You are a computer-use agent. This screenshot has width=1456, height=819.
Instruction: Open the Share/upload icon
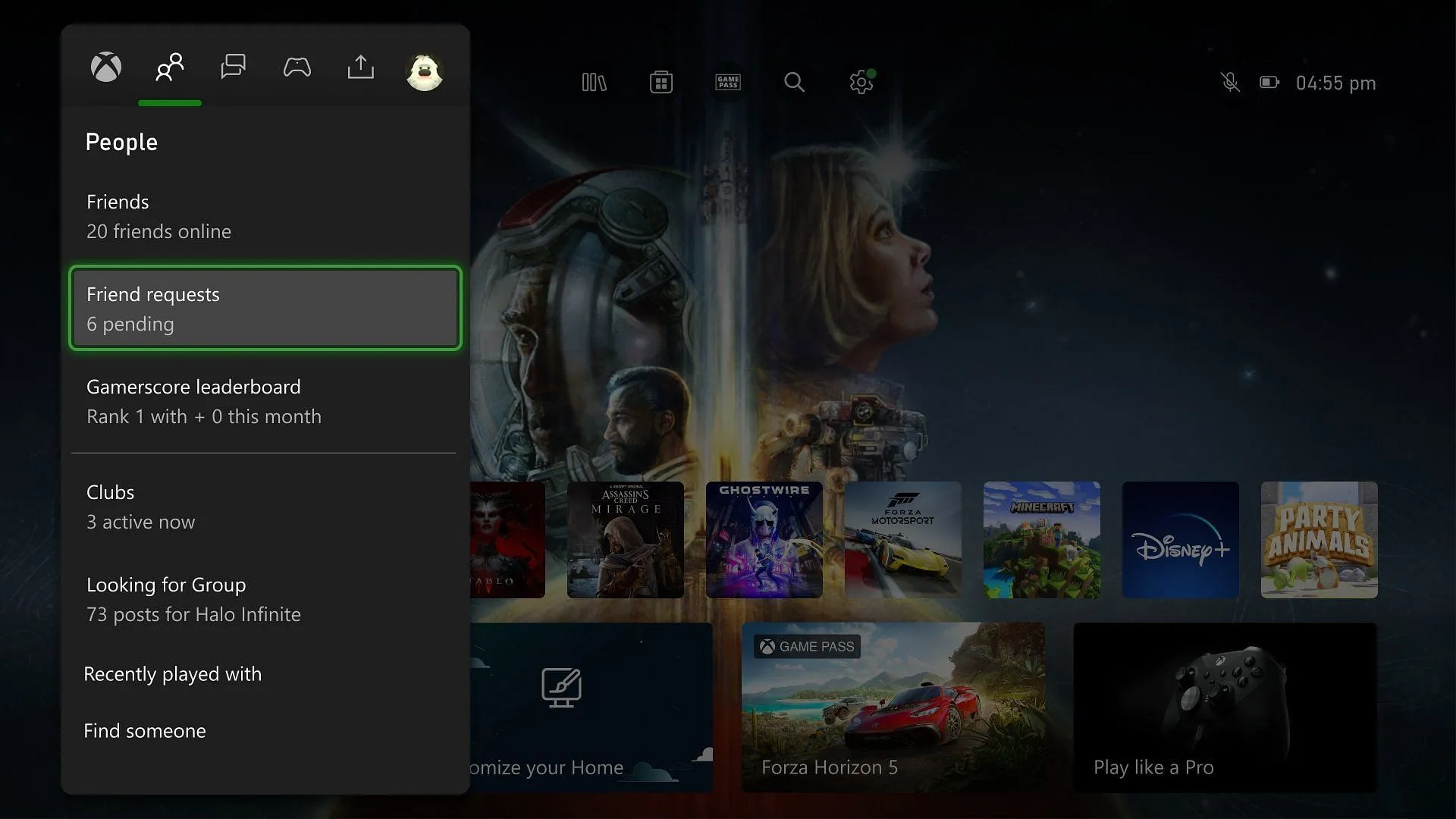click(360, 67)
